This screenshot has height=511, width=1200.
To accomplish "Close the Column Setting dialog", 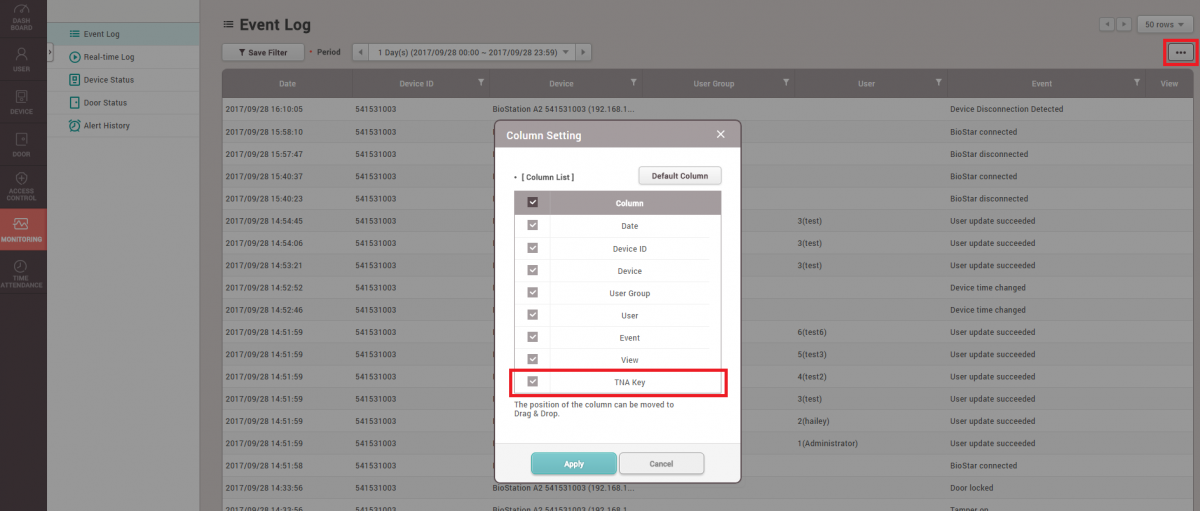I will (720, 134).
